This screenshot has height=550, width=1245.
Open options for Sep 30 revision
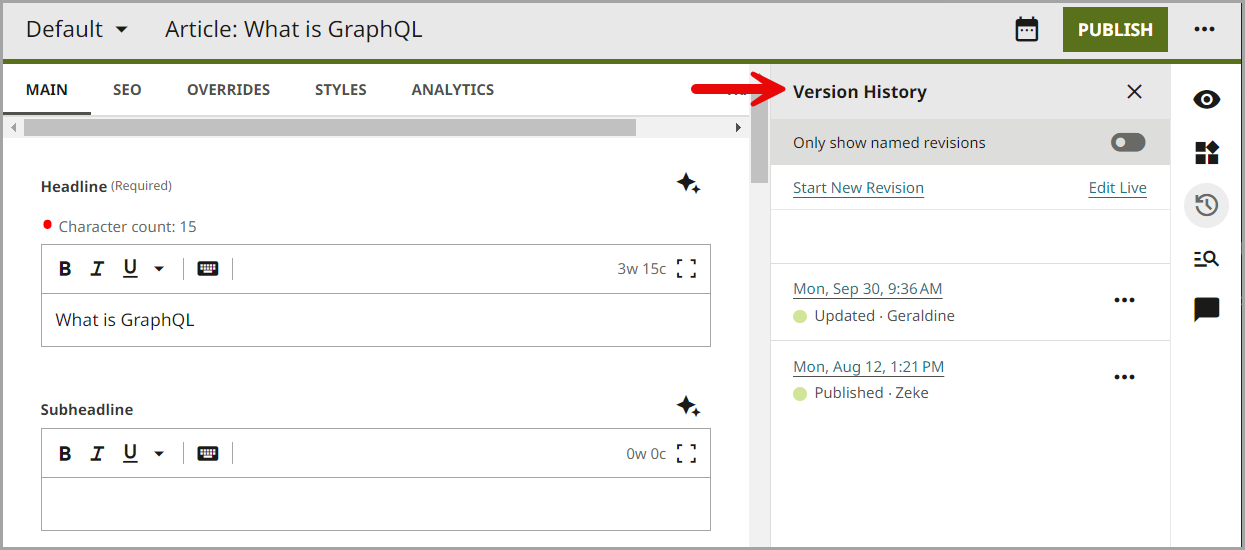(1124, 300)
